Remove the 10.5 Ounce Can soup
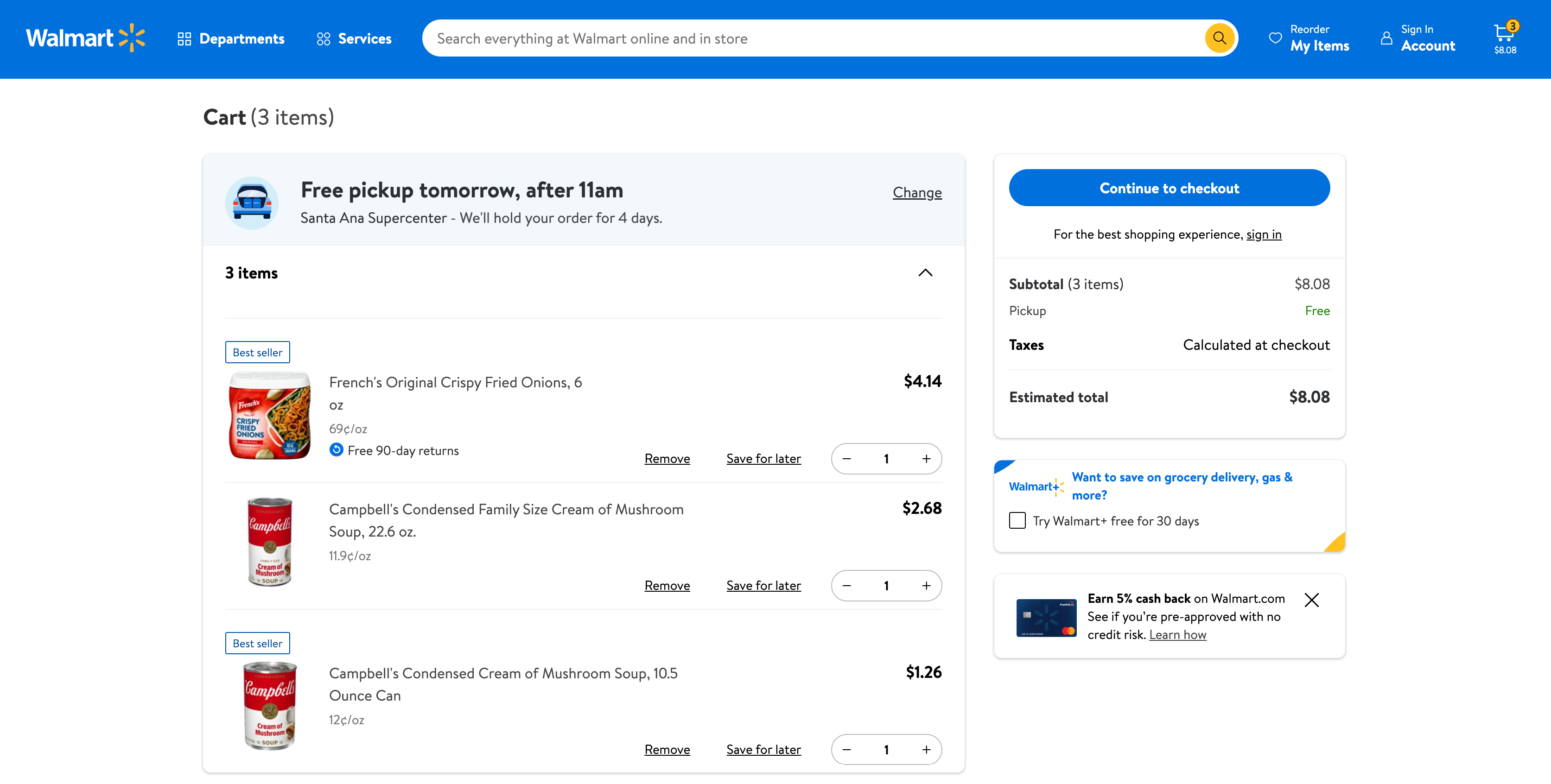The width and height of the screenshot is (1551, 784). coord(667,750)
